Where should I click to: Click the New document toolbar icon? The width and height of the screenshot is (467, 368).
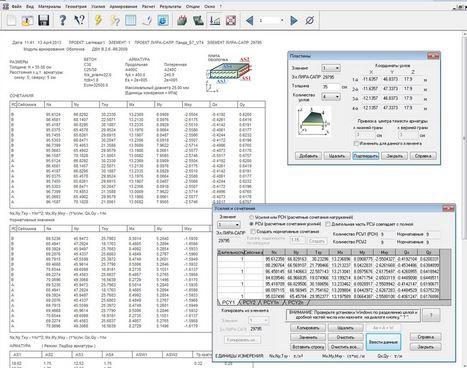(12, 20)
